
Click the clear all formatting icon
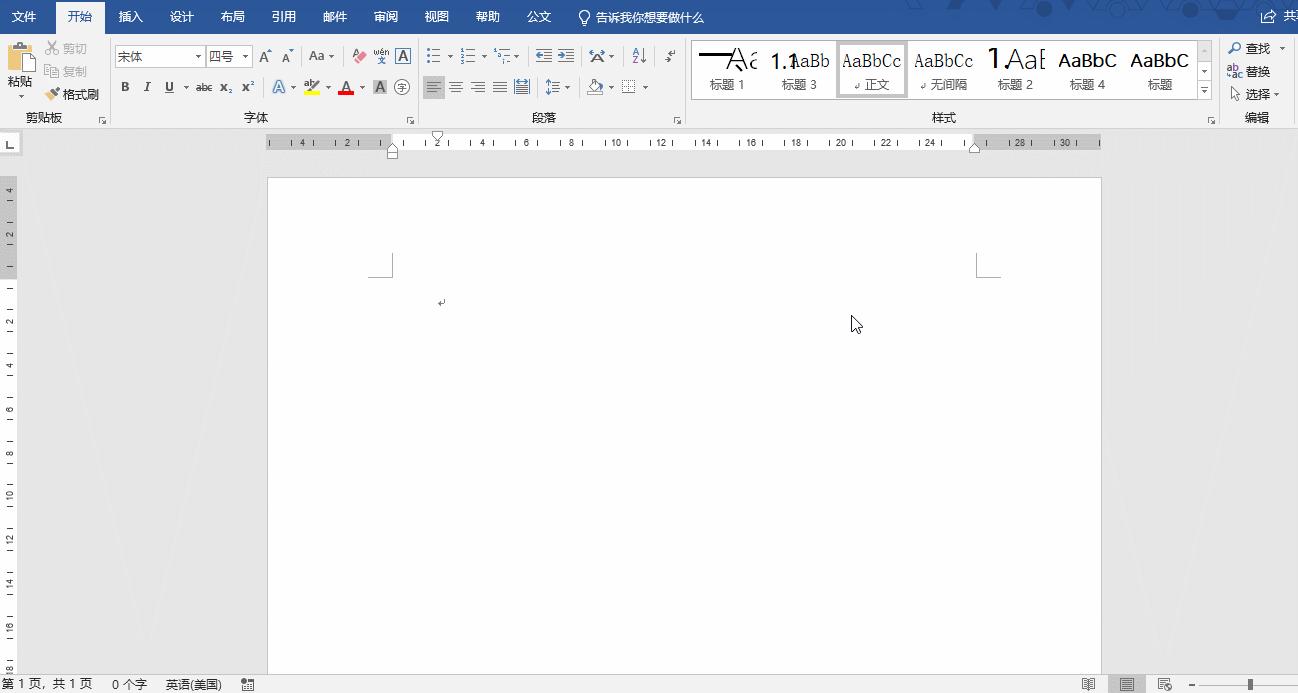click(x=359, y=56)
